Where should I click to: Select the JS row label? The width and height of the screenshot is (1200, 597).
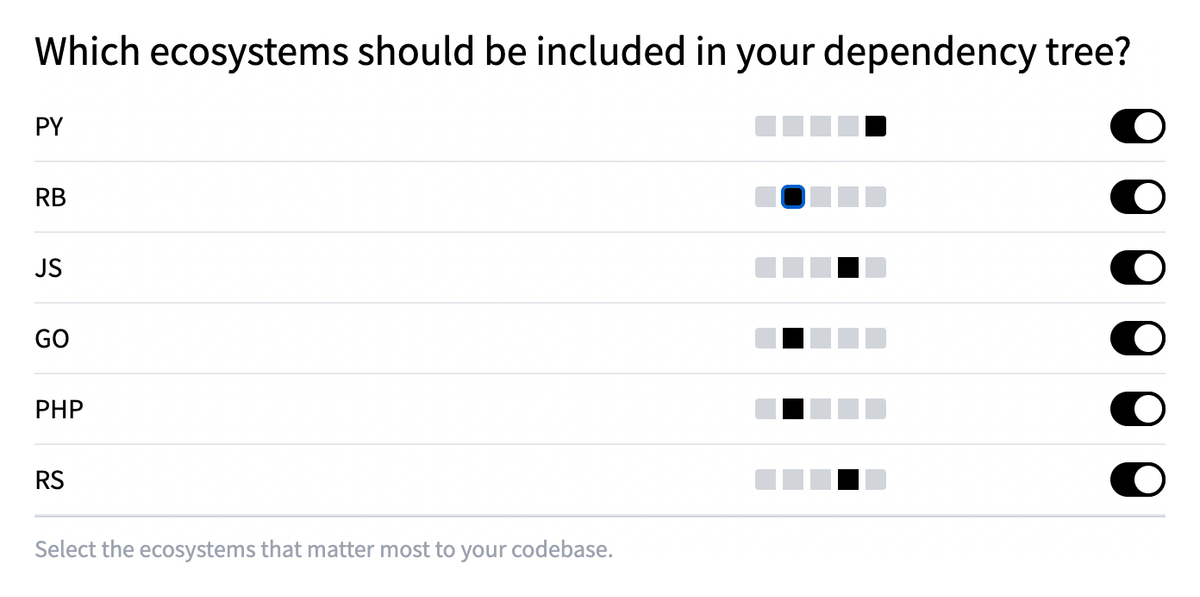point(48,268)
